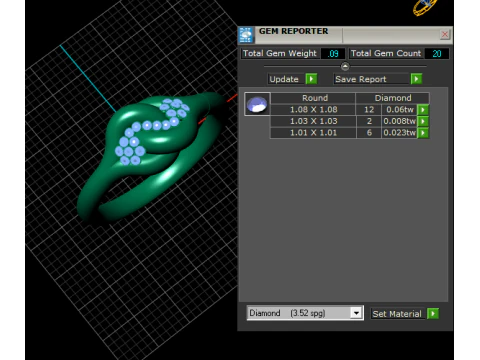
Task: Click green arrow for 1.08 X 1.08 row
Action: [x=423, y=110]
